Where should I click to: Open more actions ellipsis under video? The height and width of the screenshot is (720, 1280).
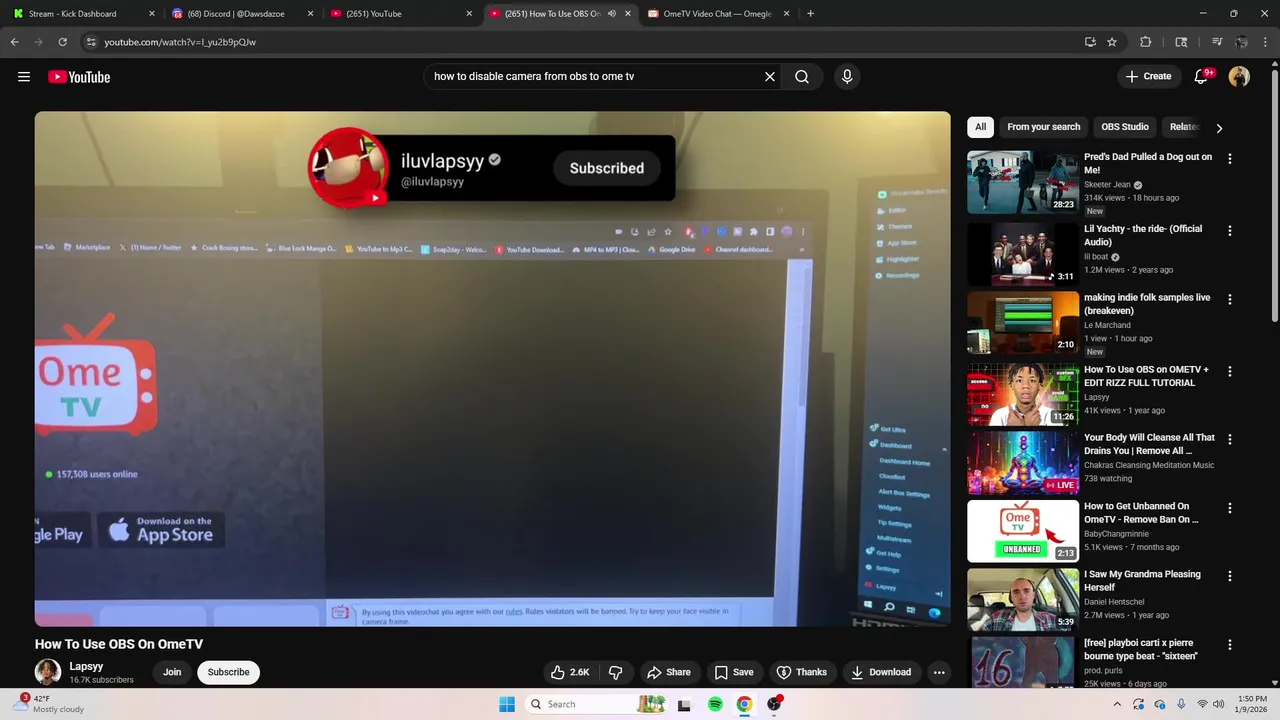939,672
